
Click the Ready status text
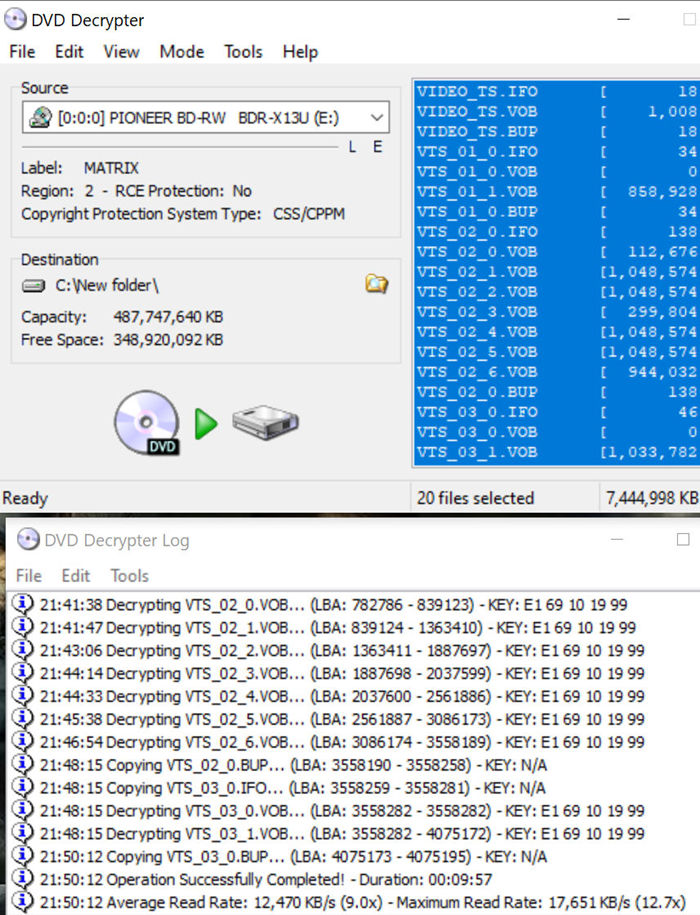point(25,498)
